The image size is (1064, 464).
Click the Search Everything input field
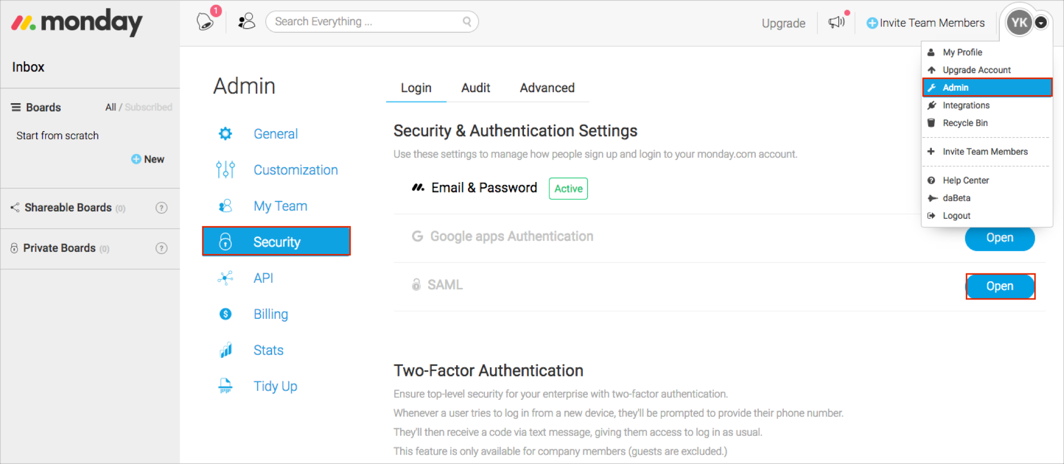(x=365, y=21)
